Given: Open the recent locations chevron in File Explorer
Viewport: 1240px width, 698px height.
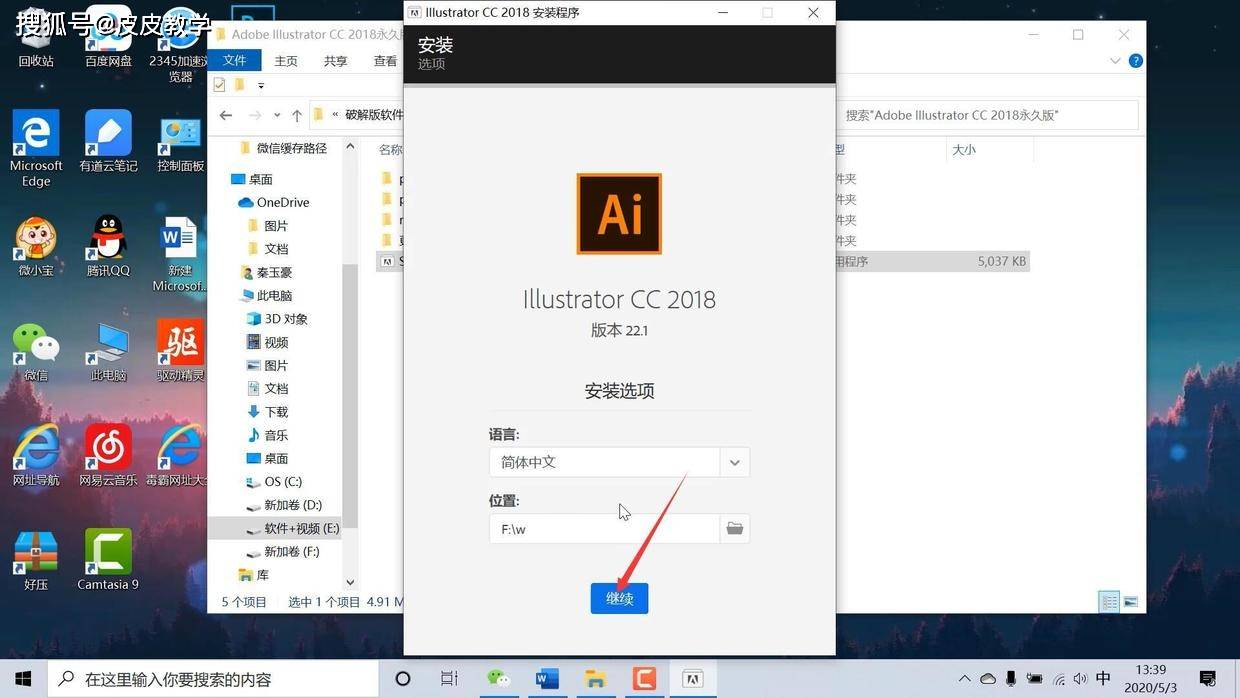Looking at the screenshot, I should (277, 115).
